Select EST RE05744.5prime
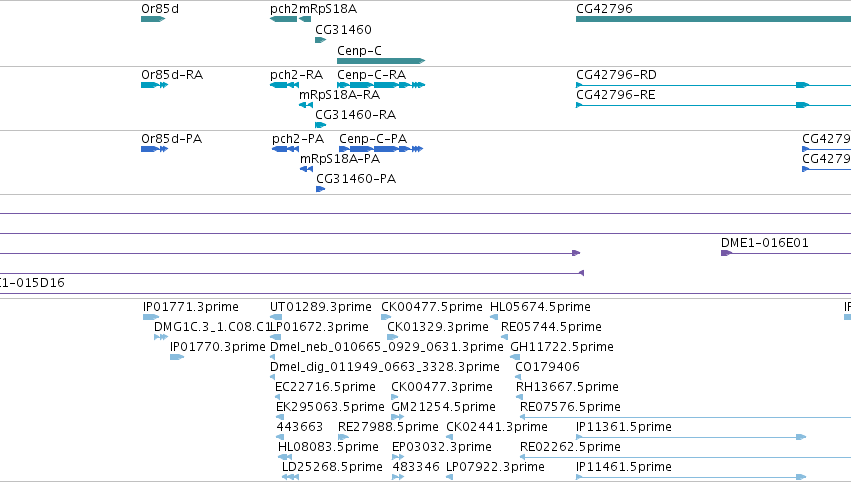851x482 pixels. [x=551, y=327]
